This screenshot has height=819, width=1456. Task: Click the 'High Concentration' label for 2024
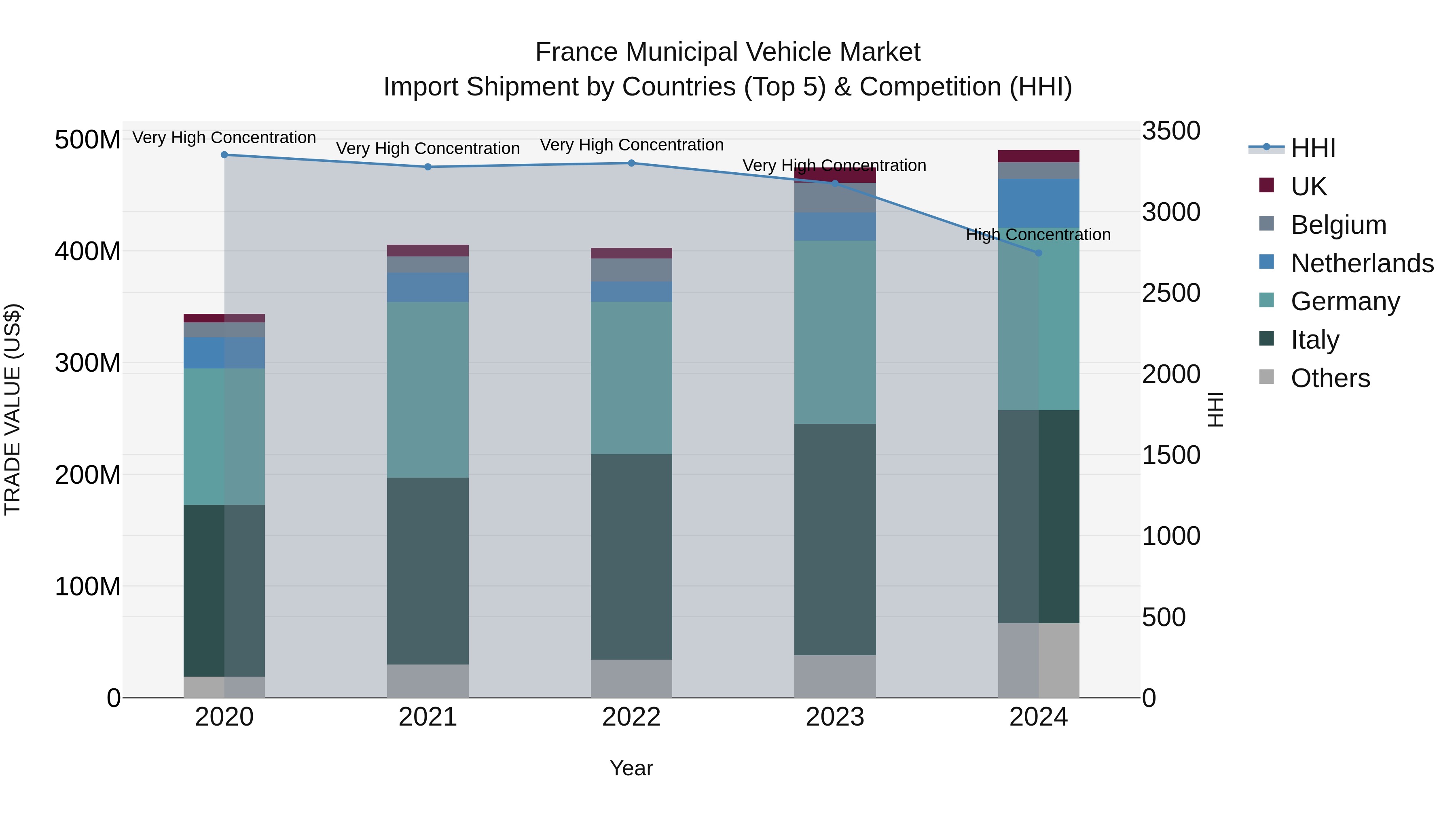(1038, 235)
